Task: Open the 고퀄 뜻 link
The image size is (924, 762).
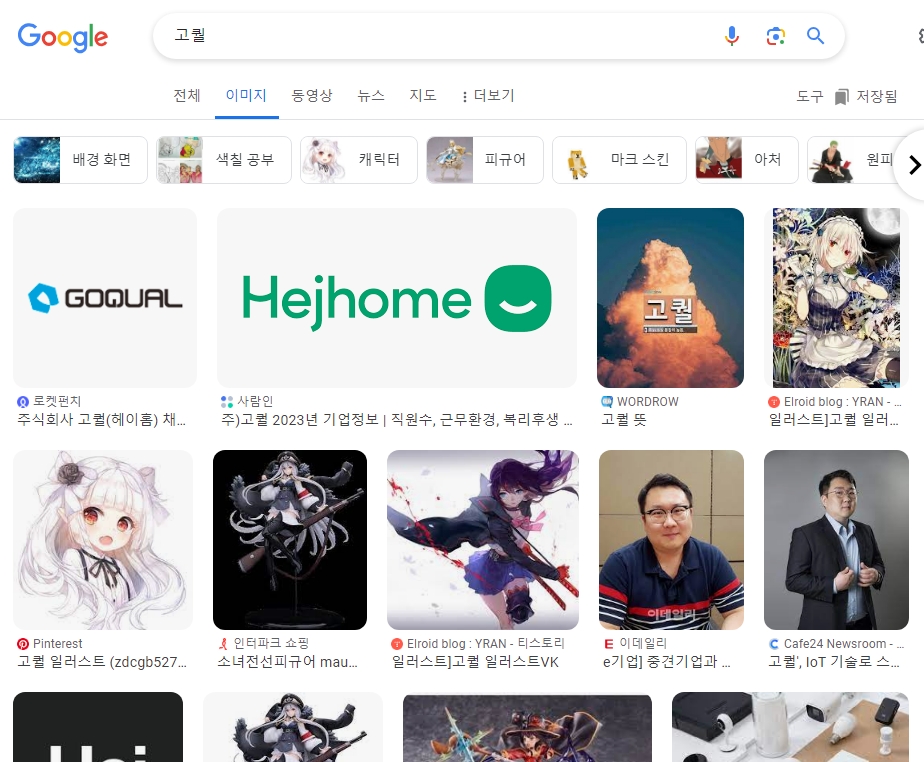Action: [623, 420]
